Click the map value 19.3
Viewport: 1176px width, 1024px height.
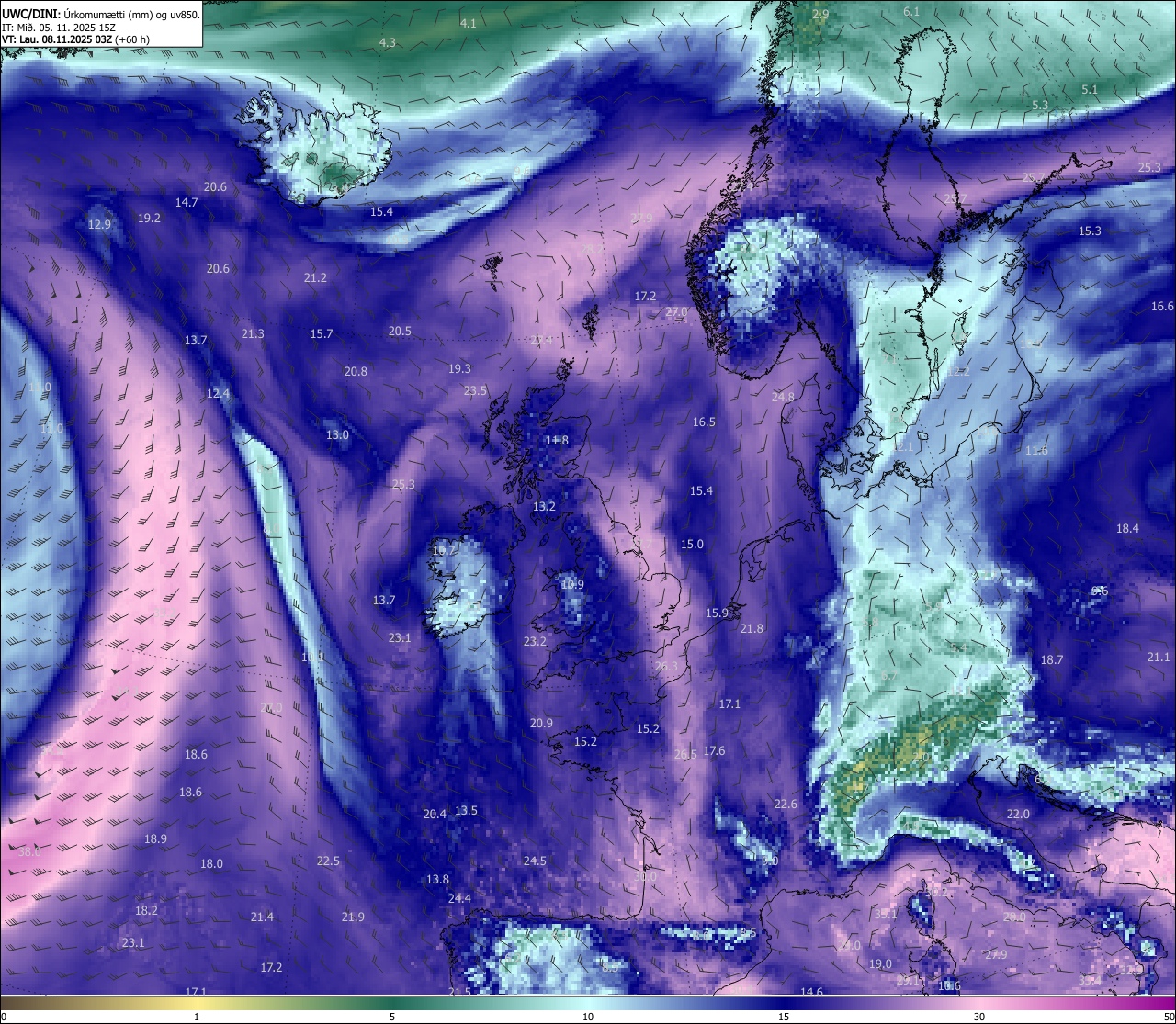[459, 369]
